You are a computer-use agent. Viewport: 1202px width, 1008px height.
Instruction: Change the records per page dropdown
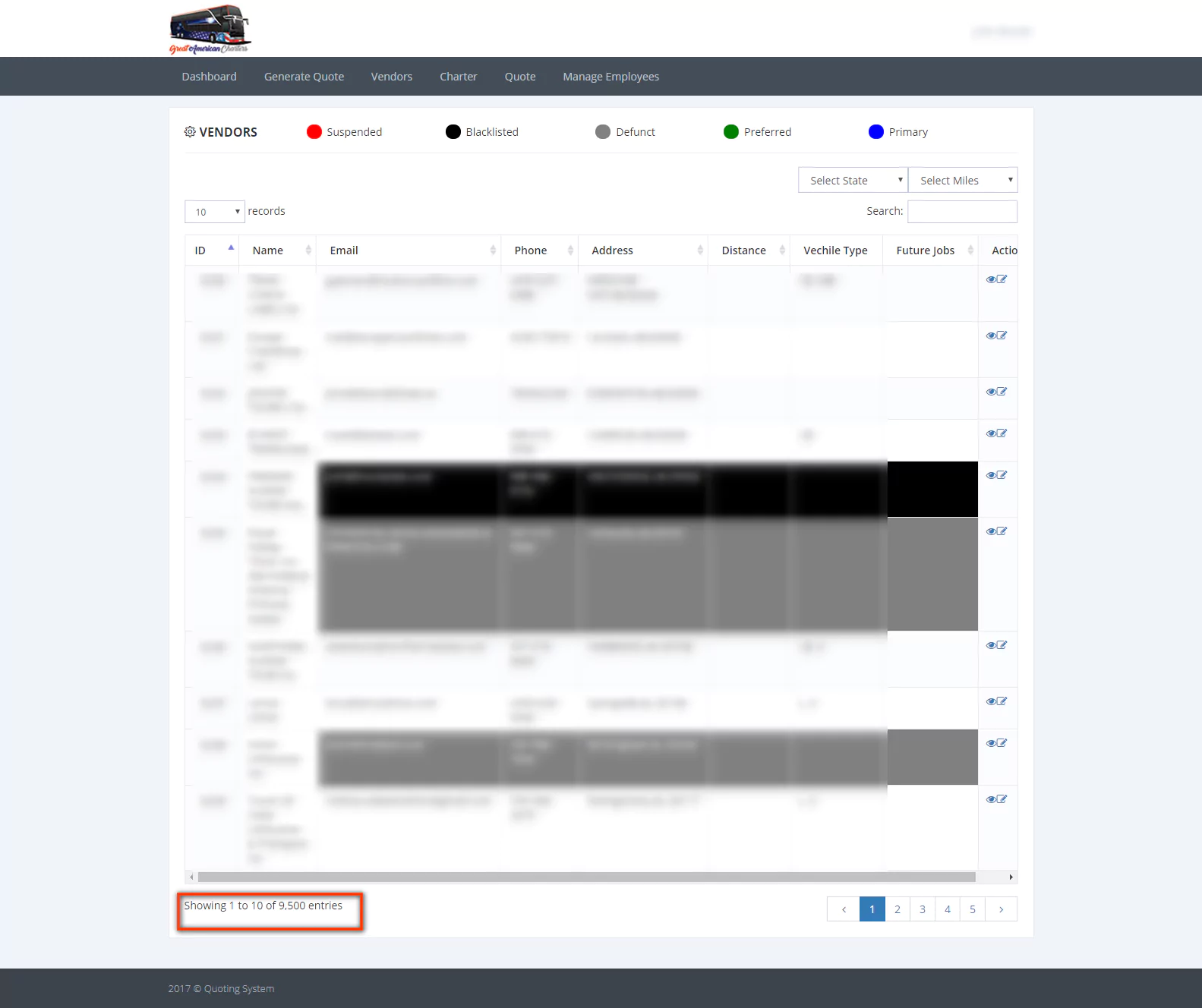pos(215,212)
